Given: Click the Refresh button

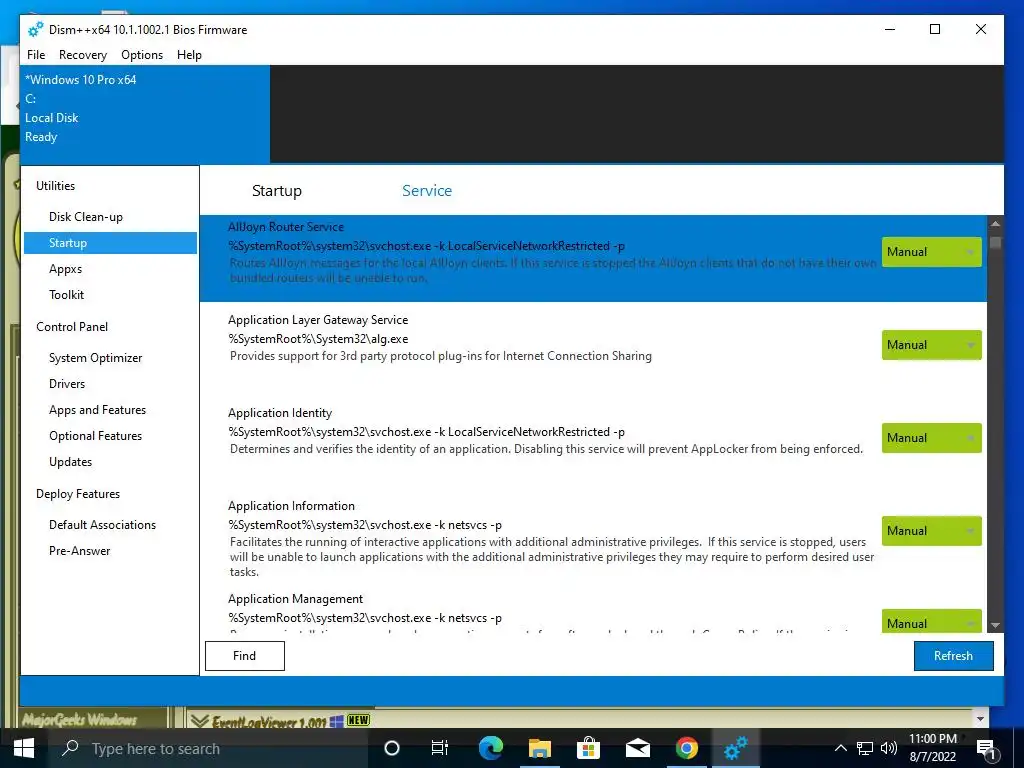Looking at the screenshot, I should click(953, 656).
